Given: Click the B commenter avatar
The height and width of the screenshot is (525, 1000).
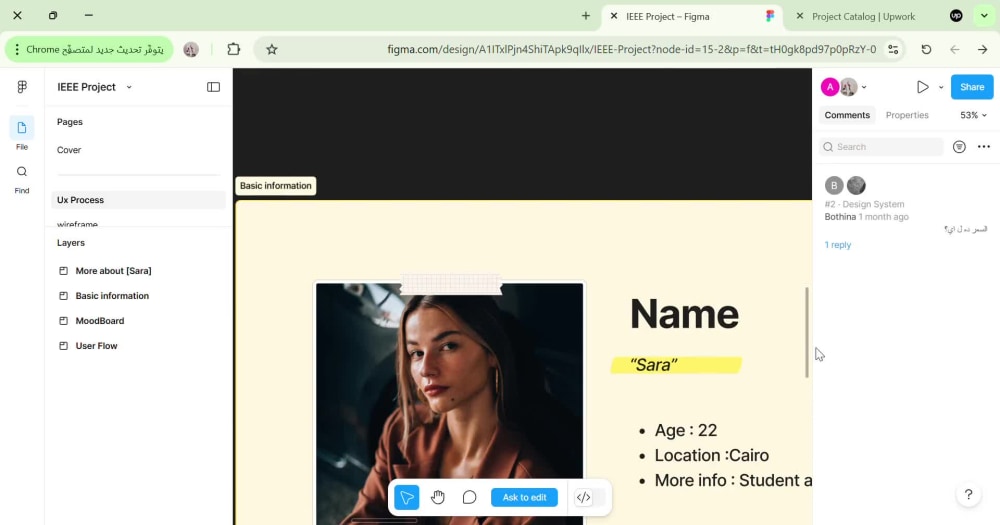Looking at the screenshot, I should [x=834, y=186].
